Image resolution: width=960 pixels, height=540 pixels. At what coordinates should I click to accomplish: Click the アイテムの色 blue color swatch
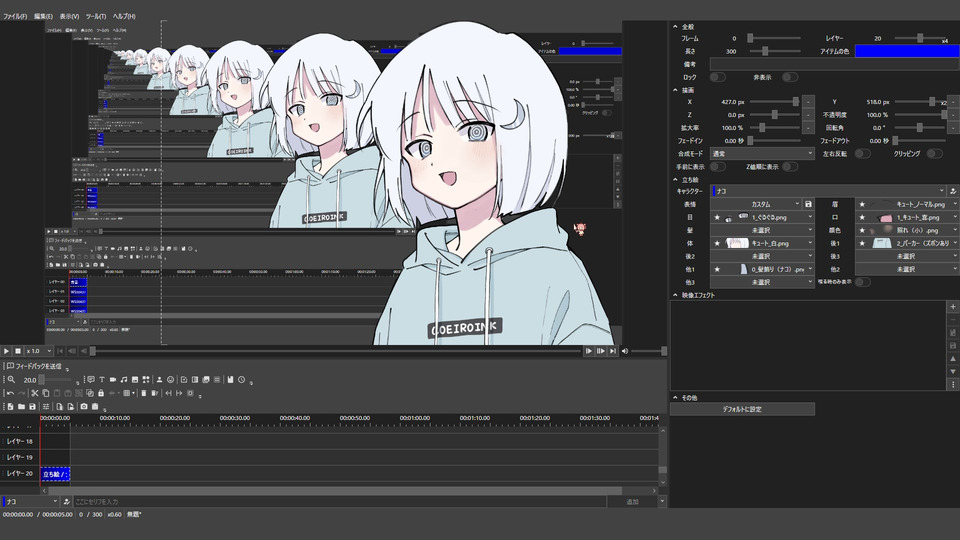[907, 51]
